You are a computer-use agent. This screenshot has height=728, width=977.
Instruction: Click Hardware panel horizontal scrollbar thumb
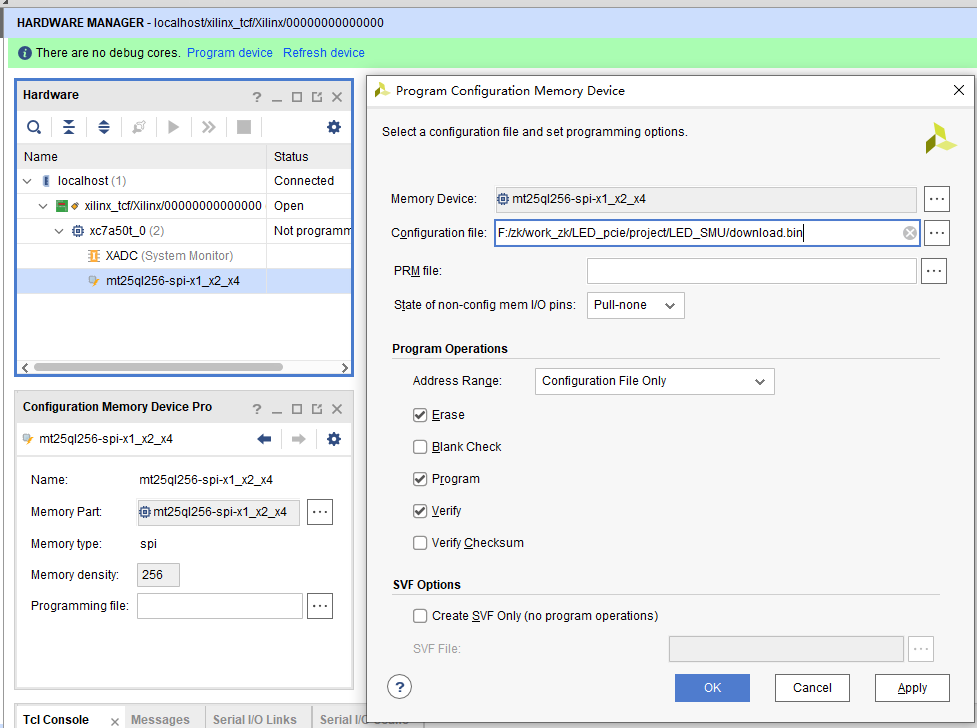pyautogui.click(x=158, y=367)
